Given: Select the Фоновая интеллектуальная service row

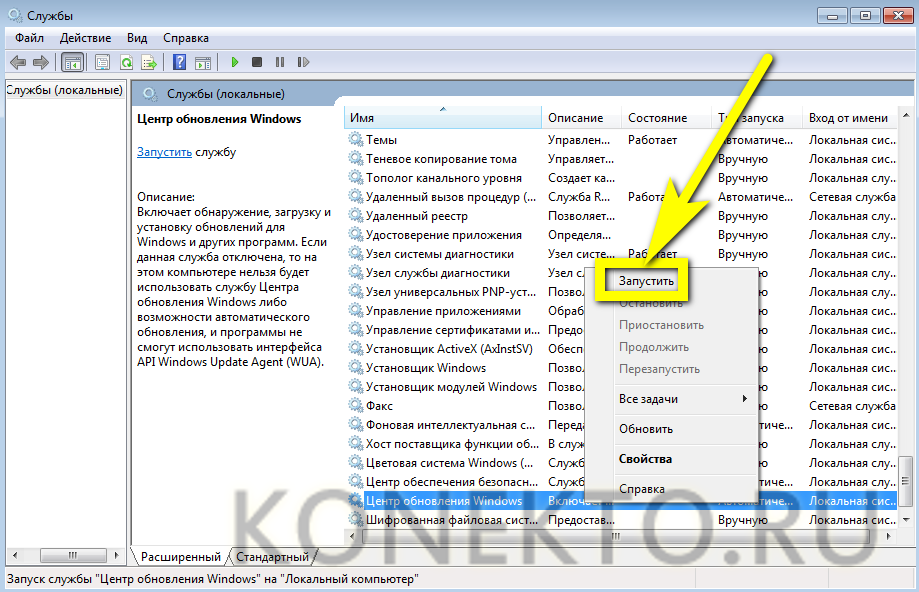Looking at the screenshot, I should (450, 425).
